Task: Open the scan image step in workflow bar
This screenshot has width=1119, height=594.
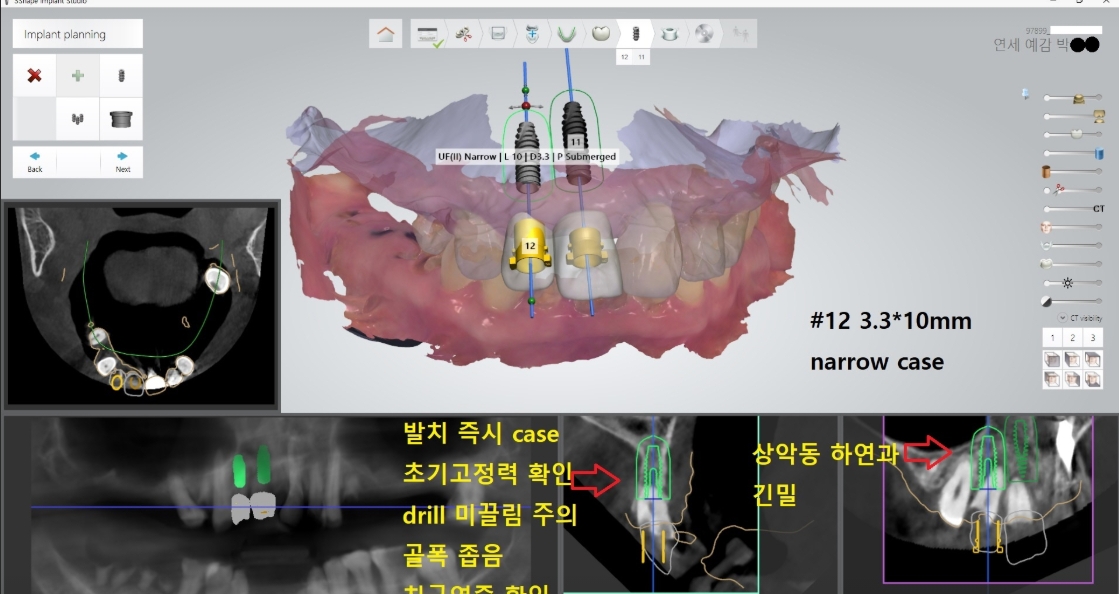Action: tap(498, 34)
